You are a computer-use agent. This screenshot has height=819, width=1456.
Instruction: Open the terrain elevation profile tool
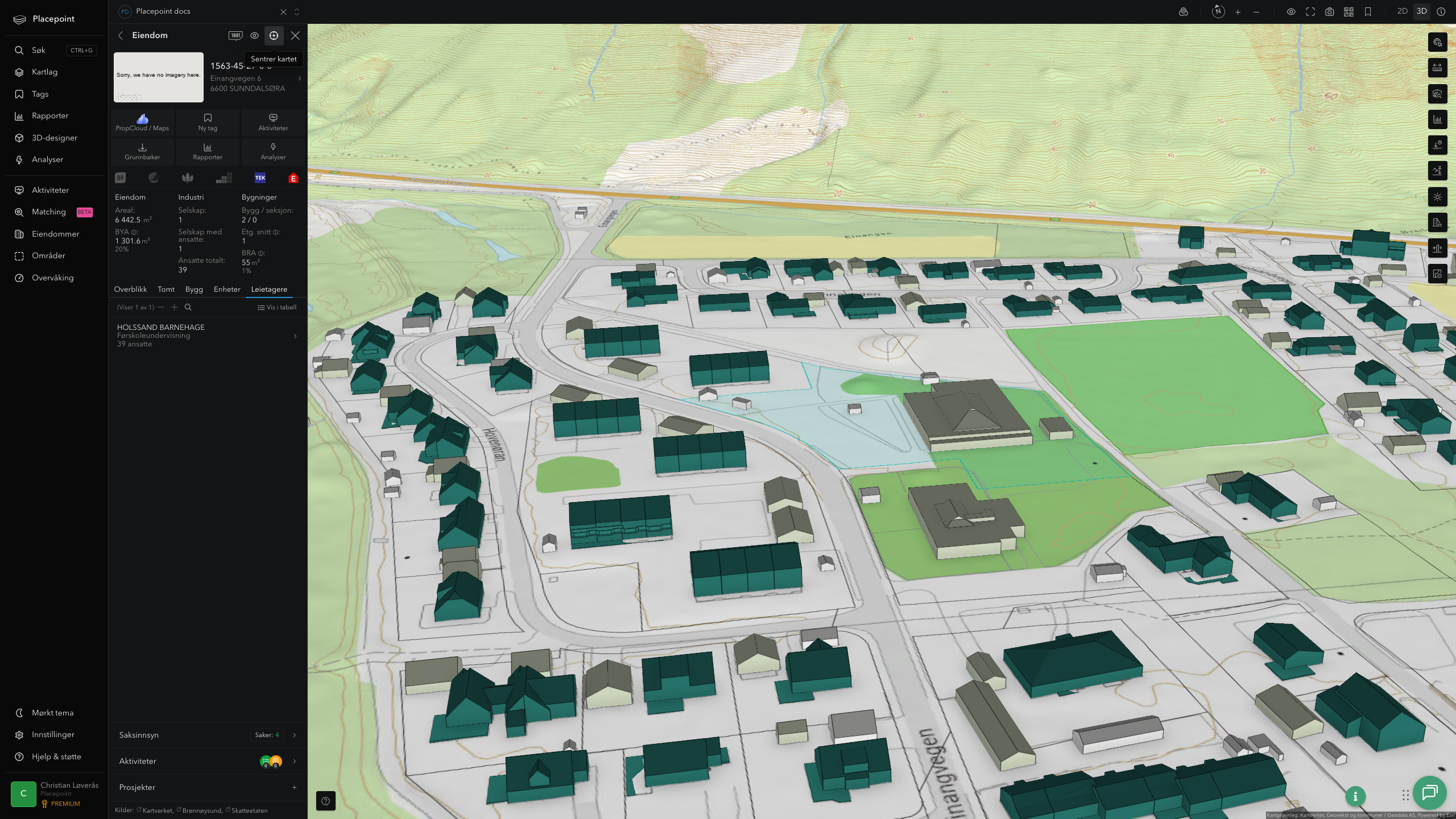[1437, 171]
